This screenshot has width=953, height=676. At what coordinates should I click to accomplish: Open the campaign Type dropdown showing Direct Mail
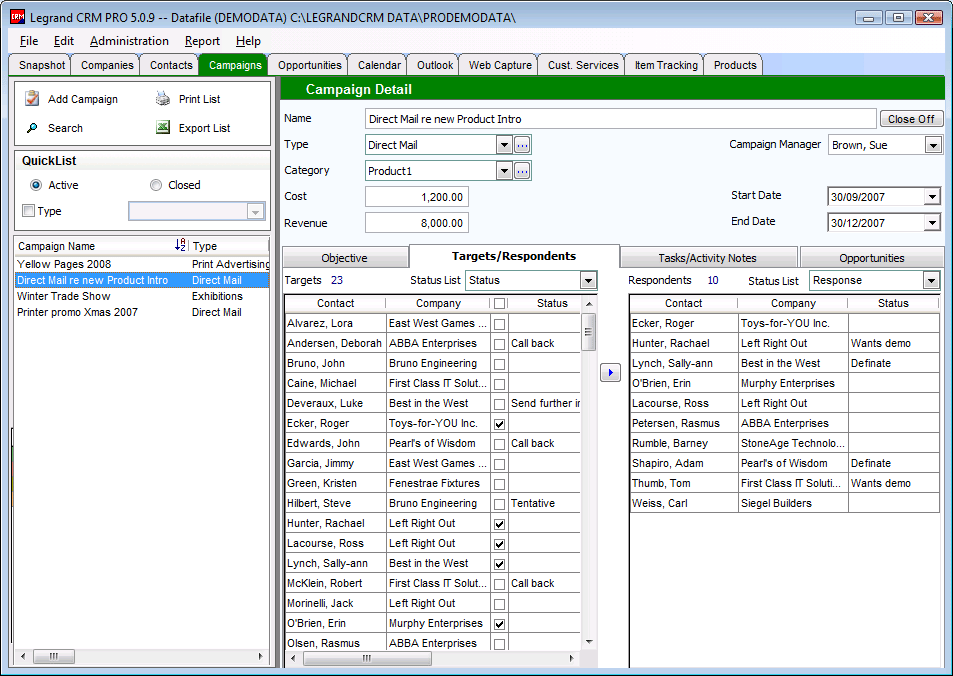[x=504, y=145]
